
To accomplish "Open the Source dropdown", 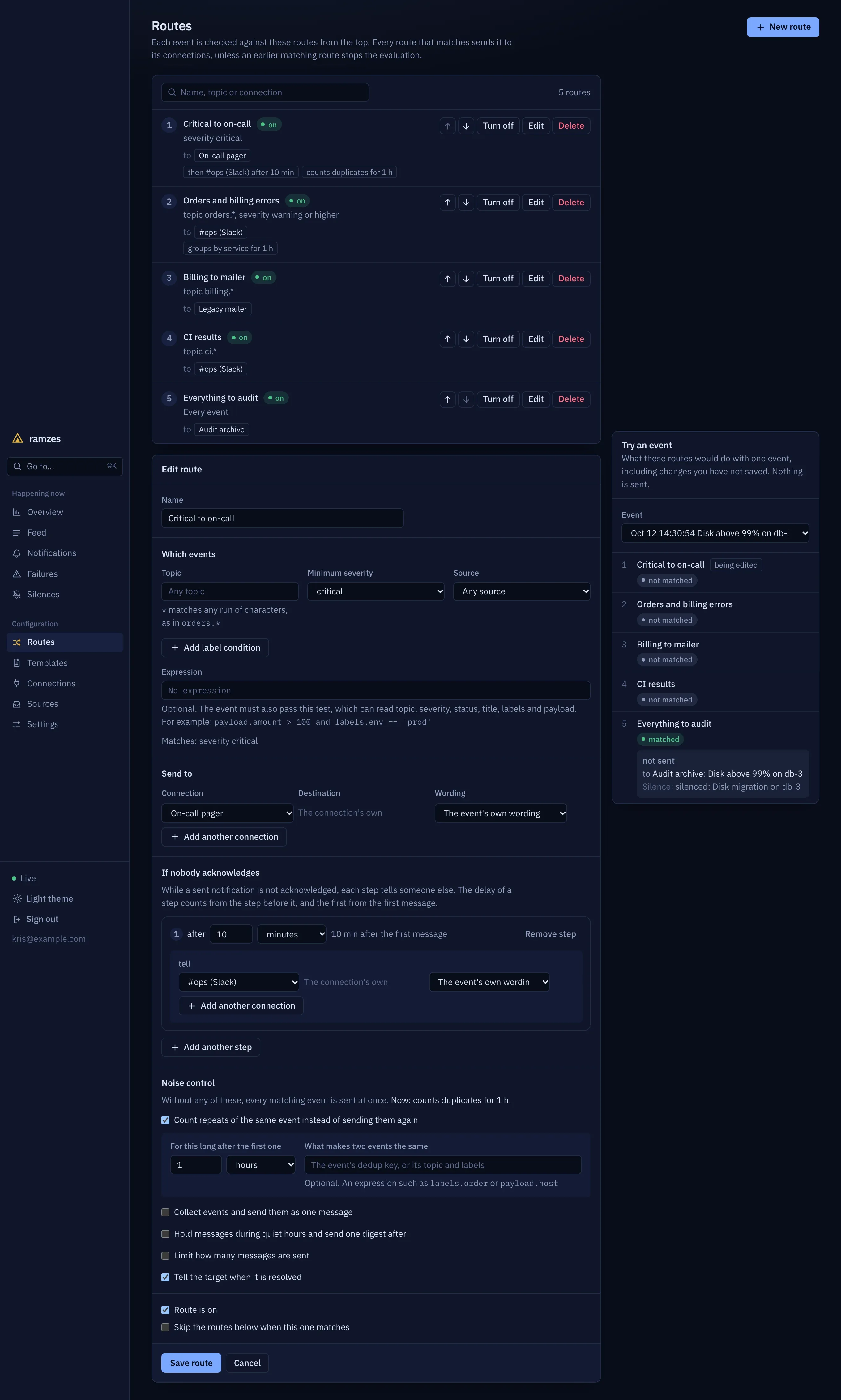I will pyautogui.click(x=521, y=591).
